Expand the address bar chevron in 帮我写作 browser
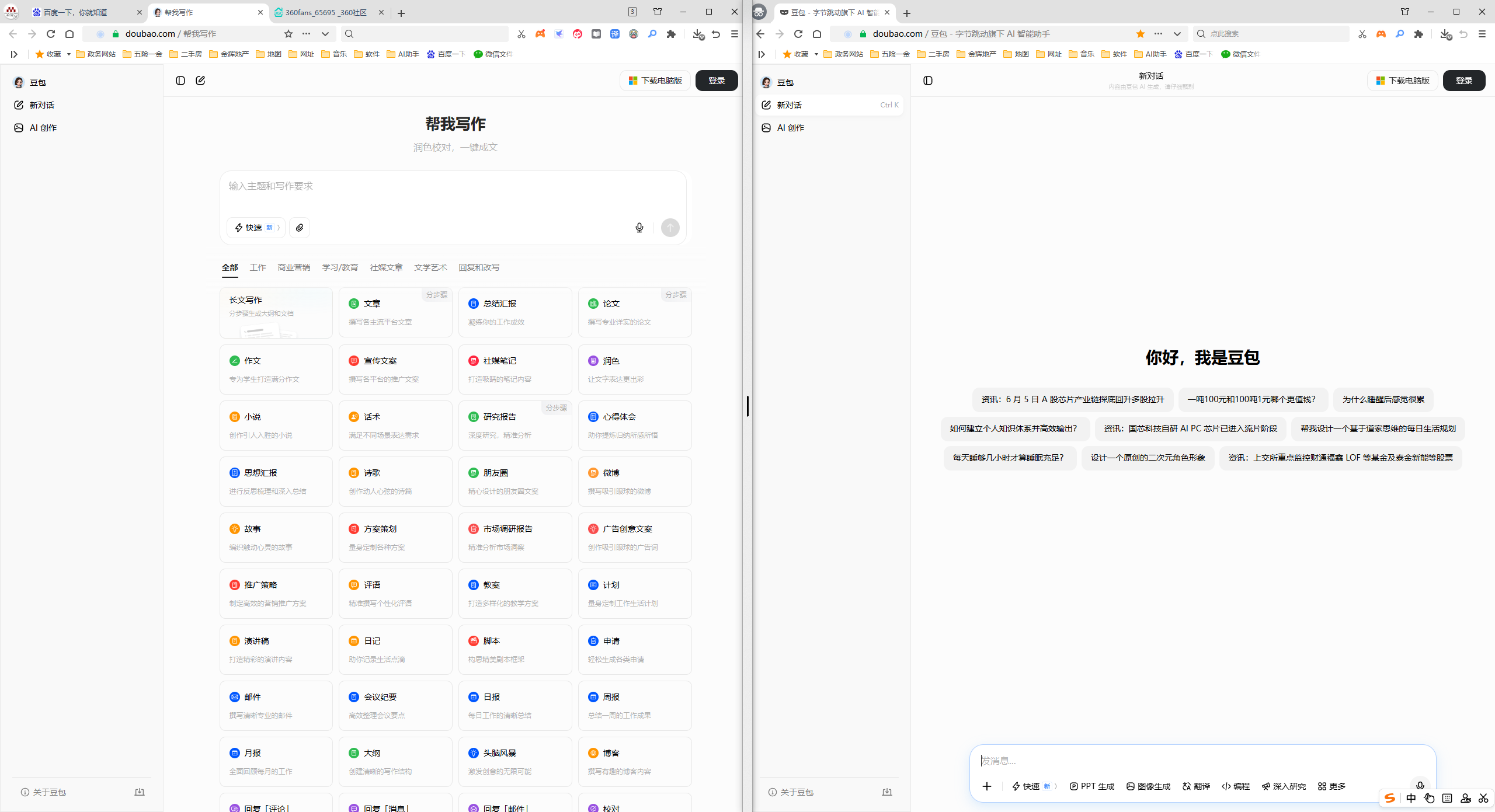Screen dimensions: 1495x812 (325, 34)
